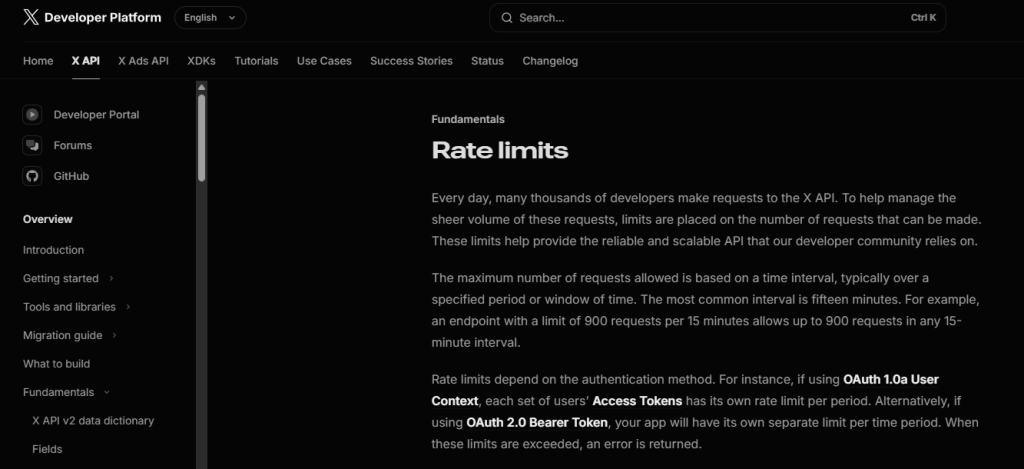This screenshot has height=469, width=1024.
Task: Click the X logo in header
Action: click(x=31, y=17)
